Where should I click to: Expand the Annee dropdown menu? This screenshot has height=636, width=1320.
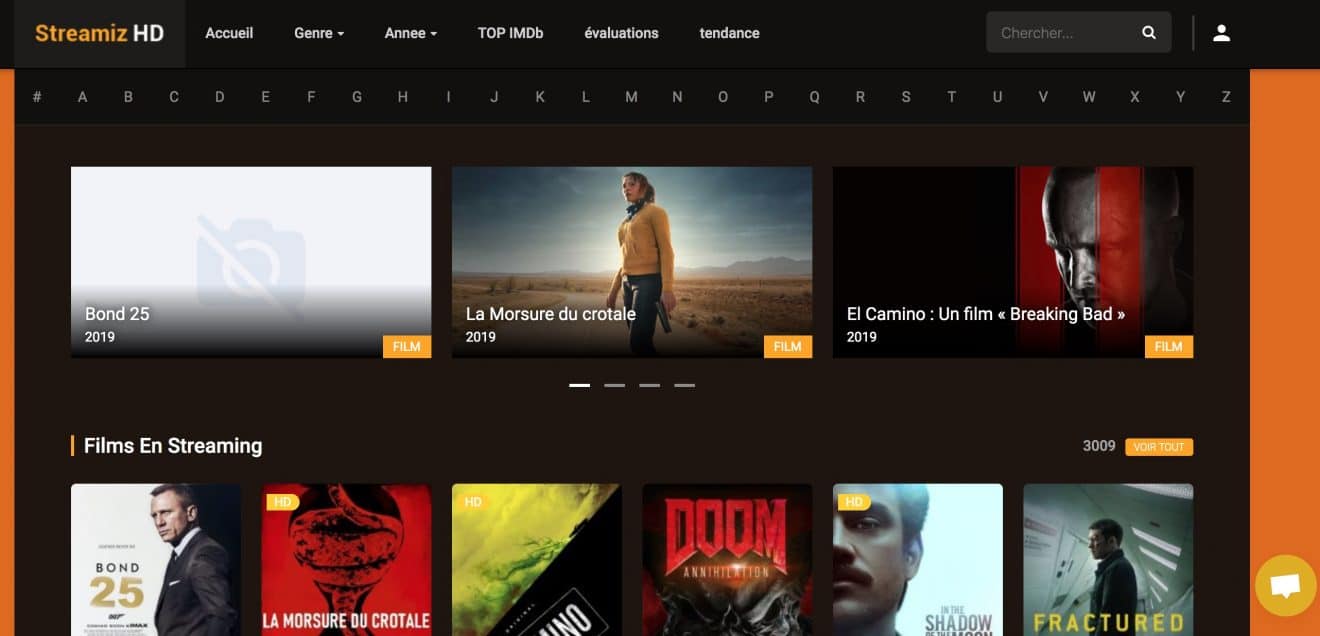(410, 33)
